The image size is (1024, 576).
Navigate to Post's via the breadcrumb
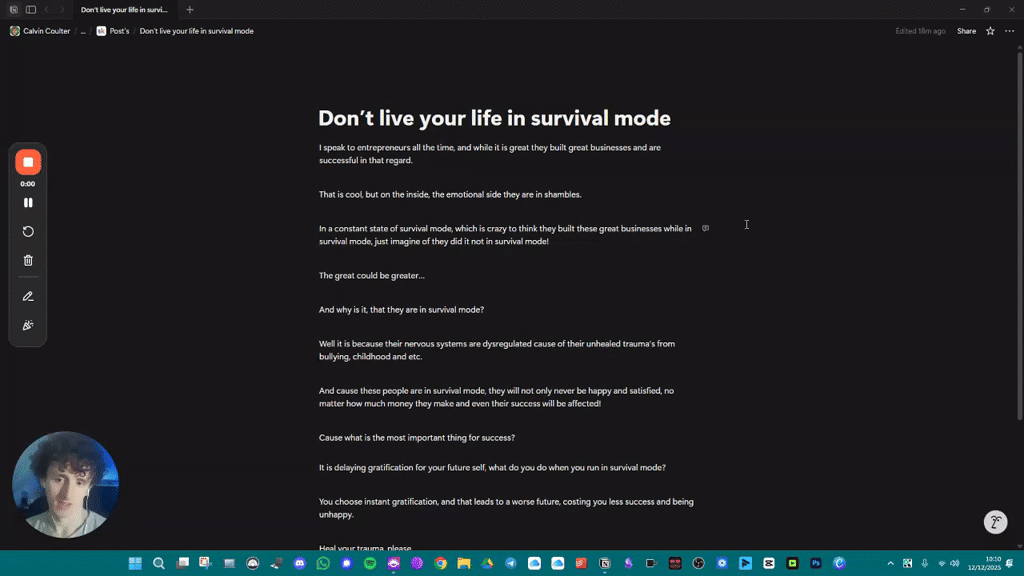pos(117,31)
